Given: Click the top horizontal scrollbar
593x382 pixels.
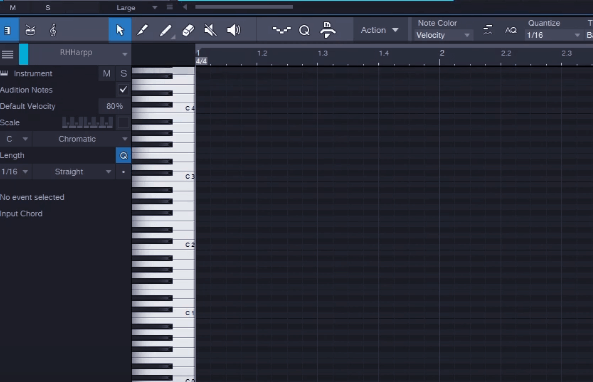Looking at the screenshot, I should (x=244, y=7).
